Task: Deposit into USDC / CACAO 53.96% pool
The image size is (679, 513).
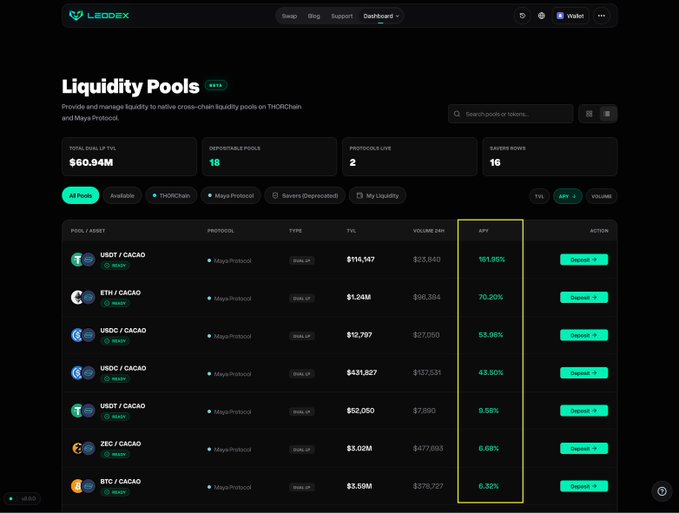Action: click(x=584, y=335)
